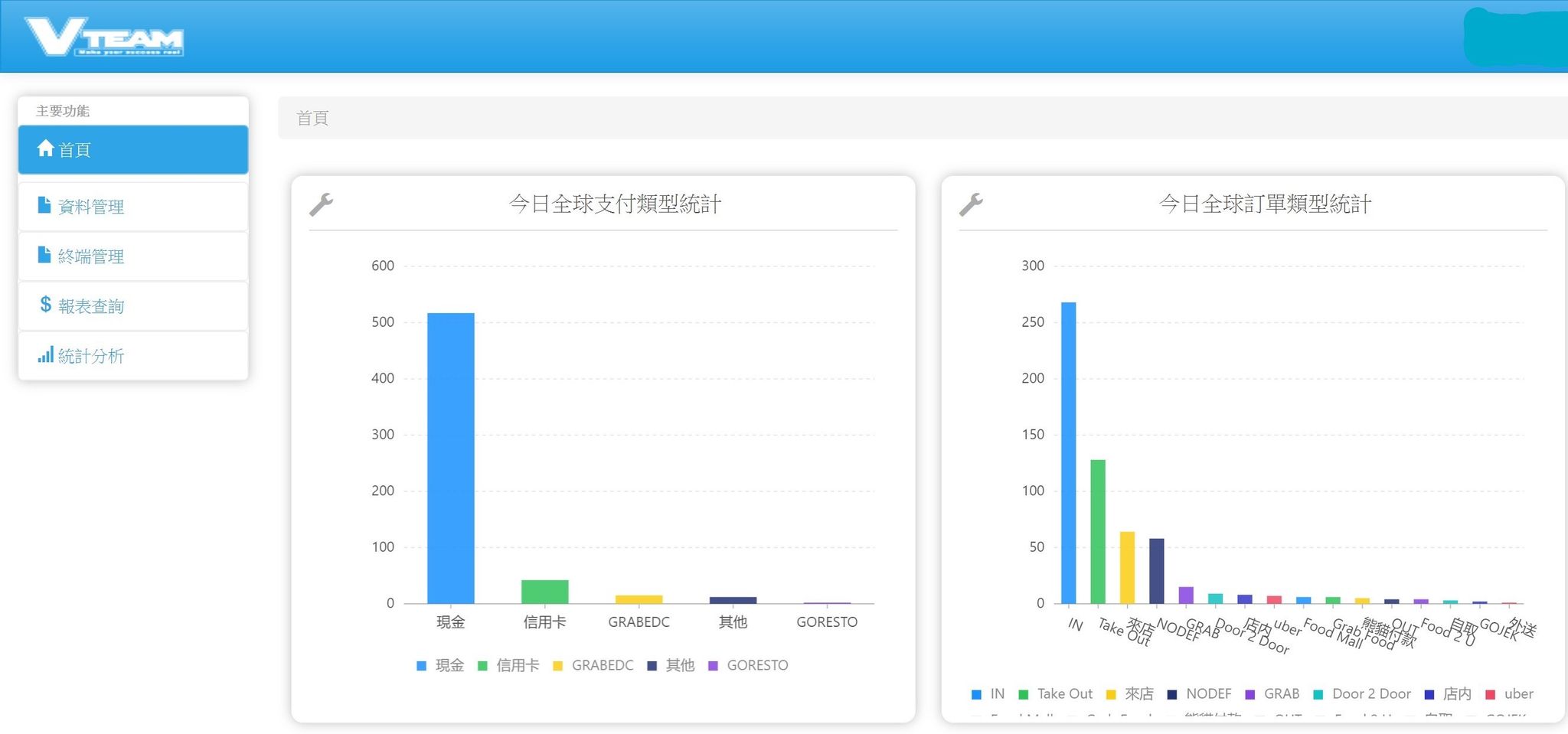Viewport: 1568px width, 734px height.
Task: Click the 首頁 breadcrumb
Action: pyautogui.click(x=312, y=118)
